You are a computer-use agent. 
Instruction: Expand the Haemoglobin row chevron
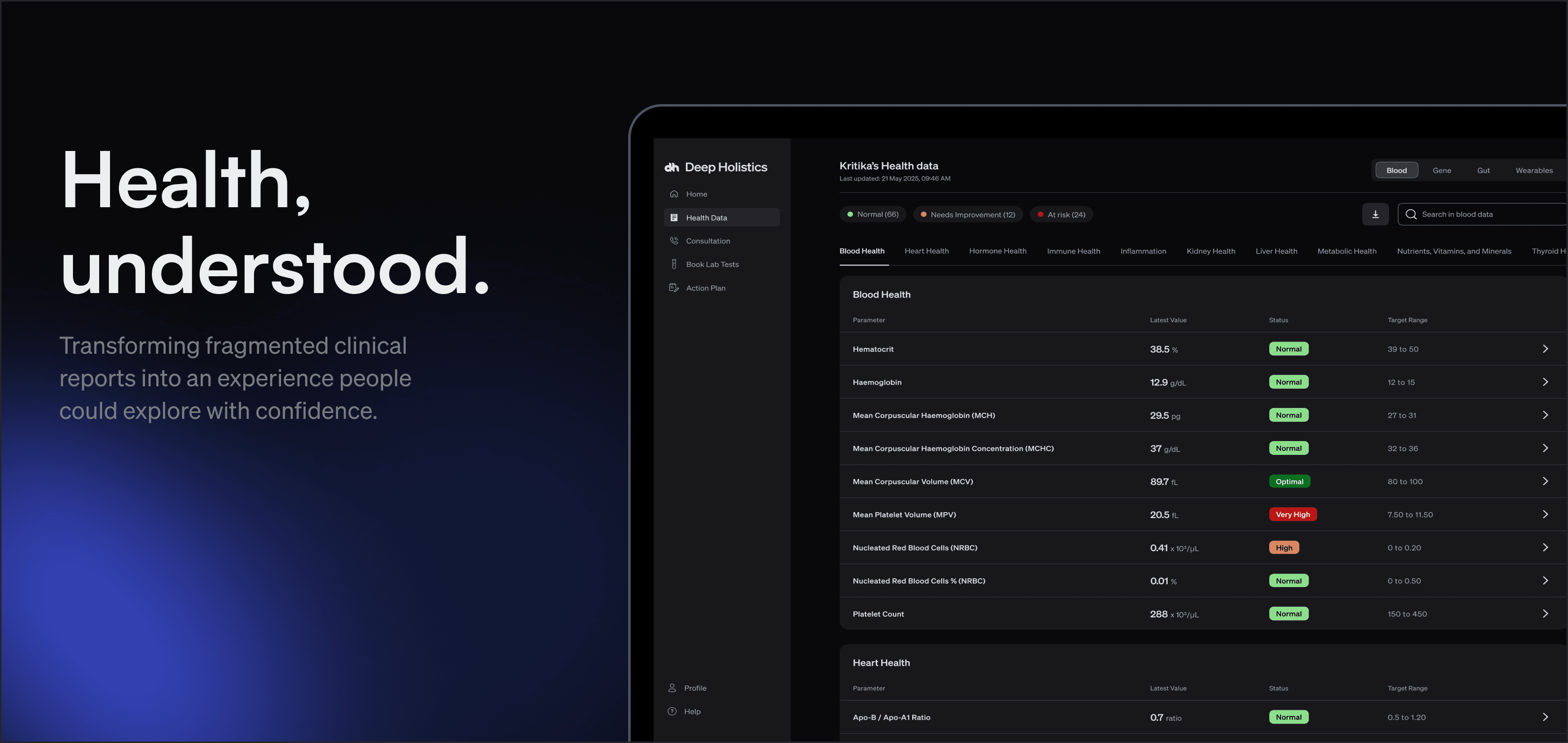1545,382
